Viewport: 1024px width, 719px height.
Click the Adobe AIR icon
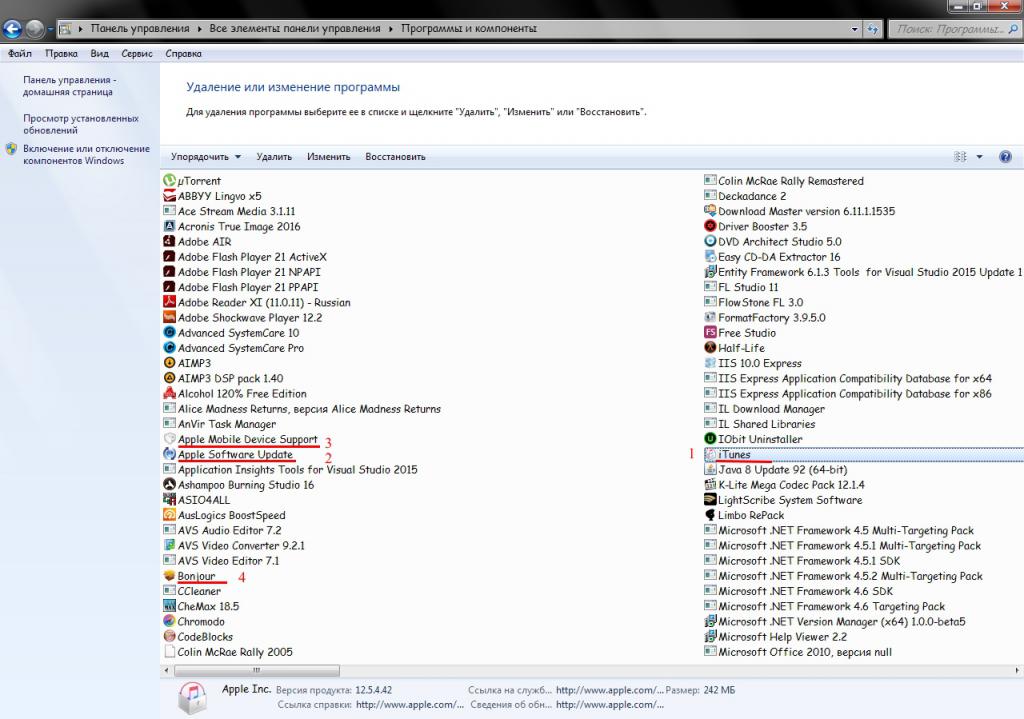coord(169,242)
